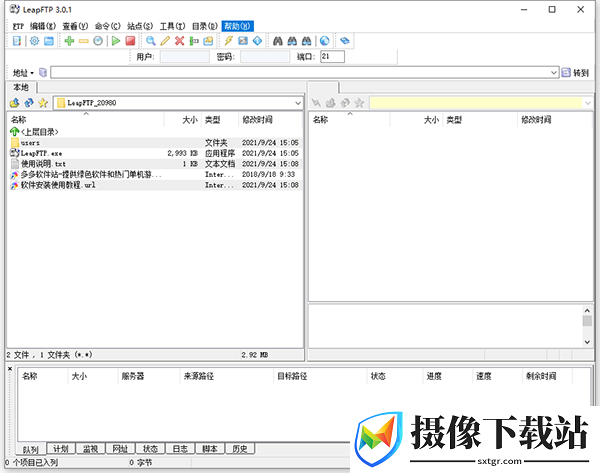Click the second binoculars find icon

point(292,41)
